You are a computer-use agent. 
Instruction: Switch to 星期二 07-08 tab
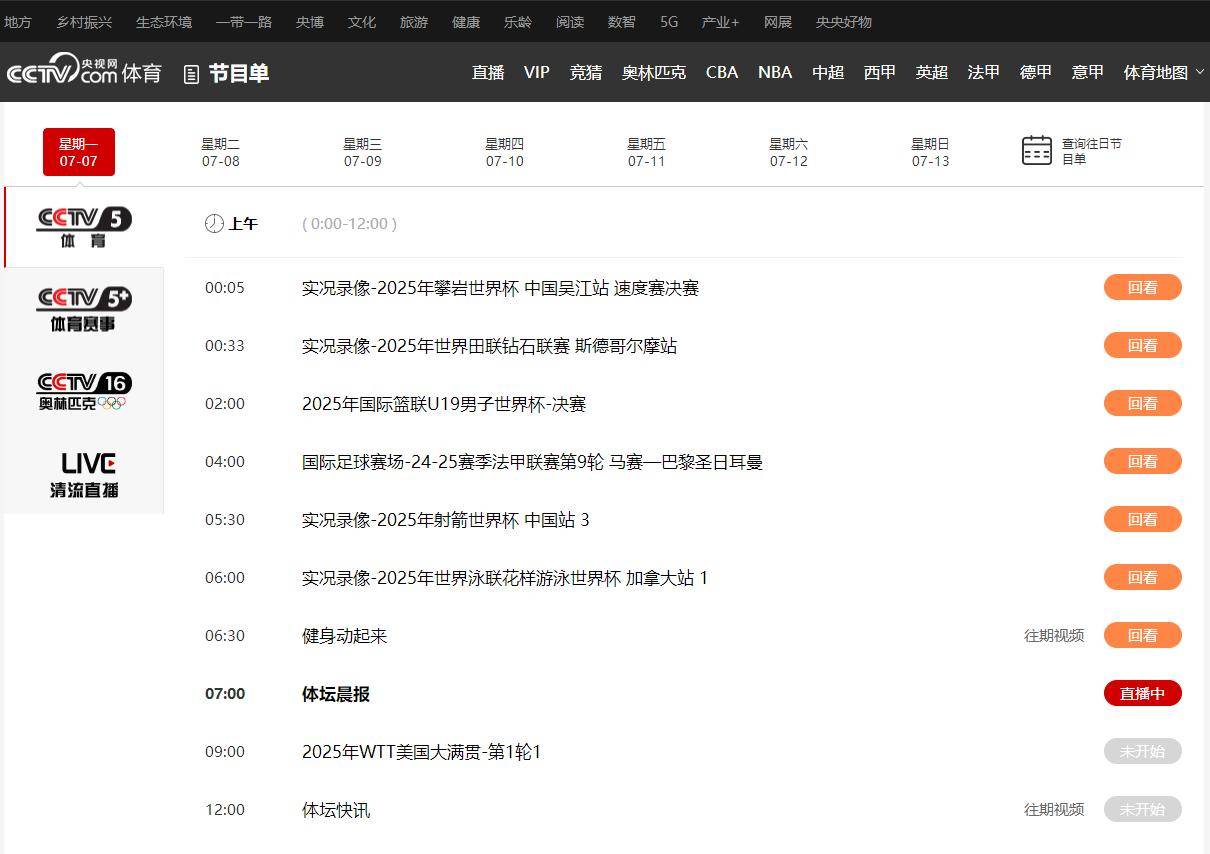221,152
